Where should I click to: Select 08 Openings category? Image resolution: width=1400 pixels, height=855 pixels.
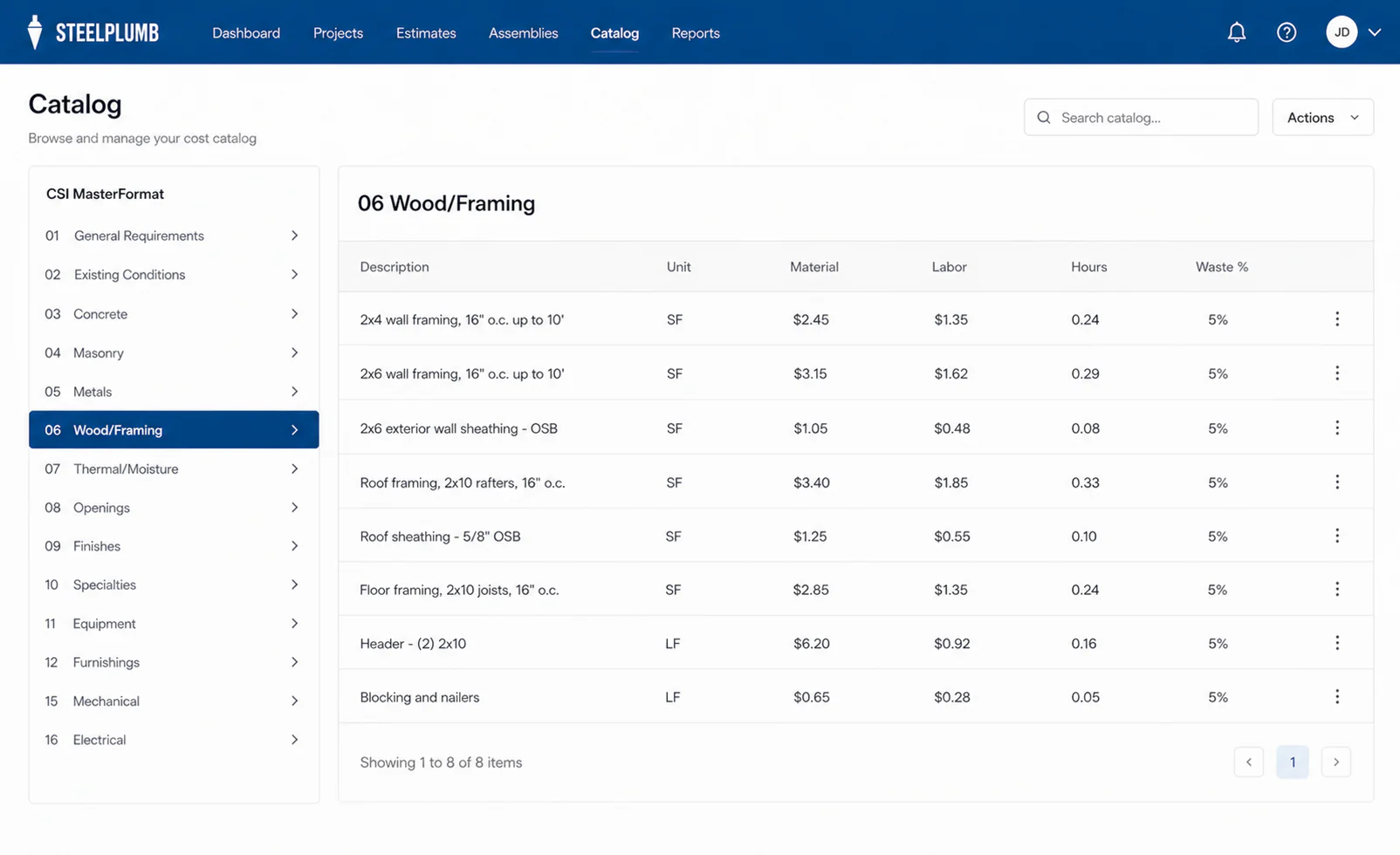click(x=174, y=507)
